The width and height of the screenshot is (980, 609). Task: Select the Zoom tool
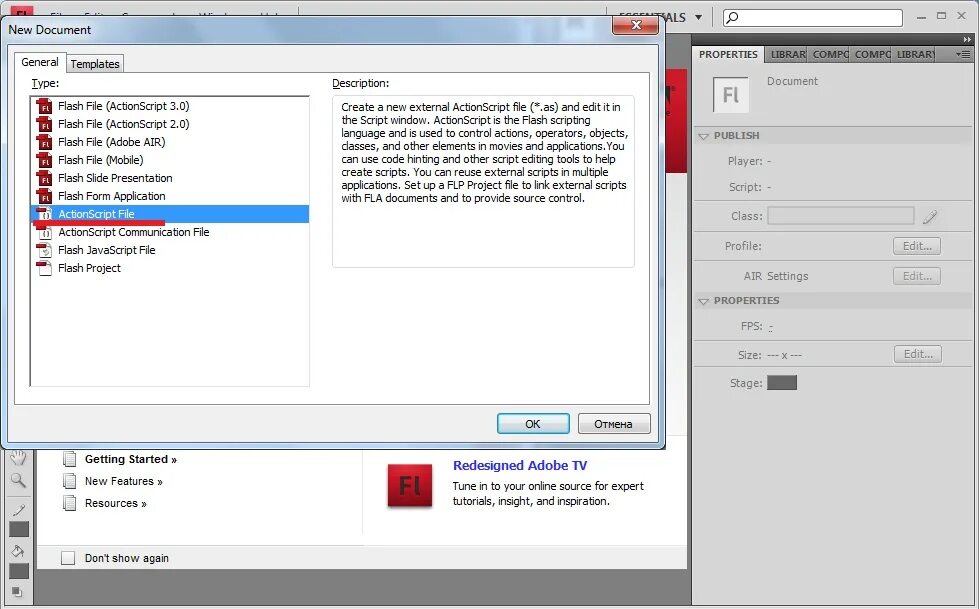pos(18,480)
